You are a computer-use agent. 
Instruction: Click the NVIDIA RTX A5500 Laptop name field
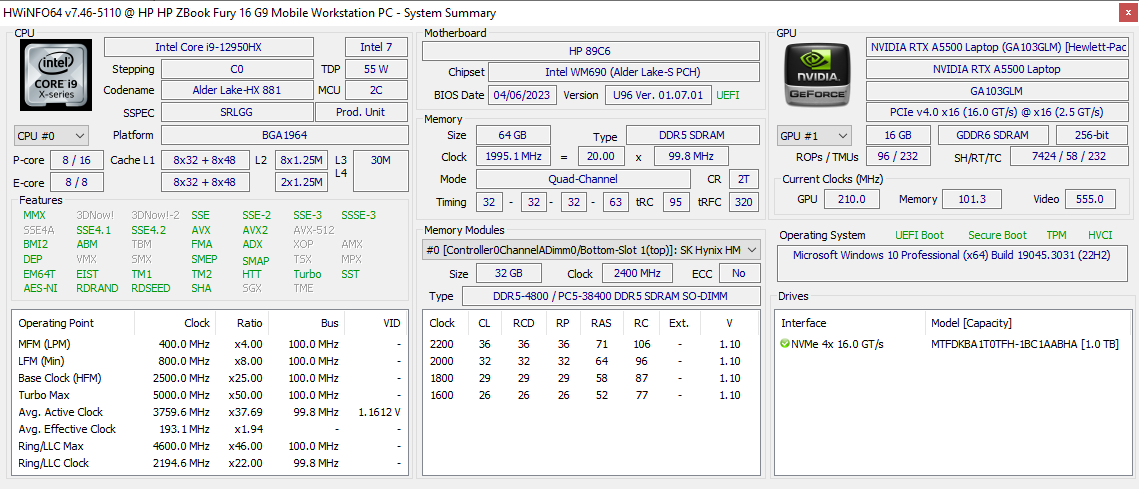[997, 69]
